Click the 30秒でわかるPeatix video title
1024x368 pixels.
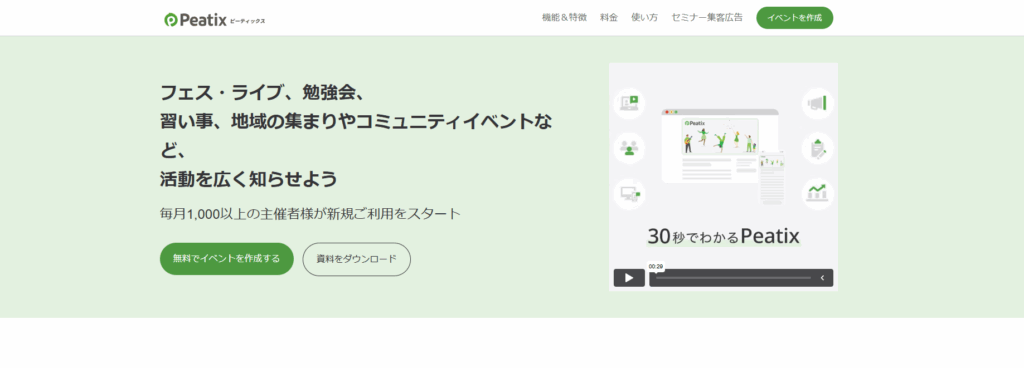(724, 236)
